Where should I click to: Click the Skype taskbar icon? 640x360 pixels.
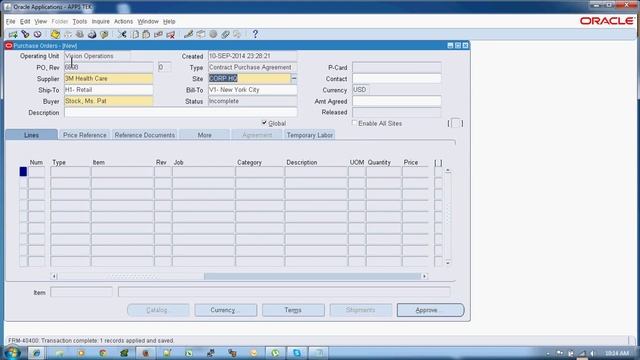tap(297, 353)
